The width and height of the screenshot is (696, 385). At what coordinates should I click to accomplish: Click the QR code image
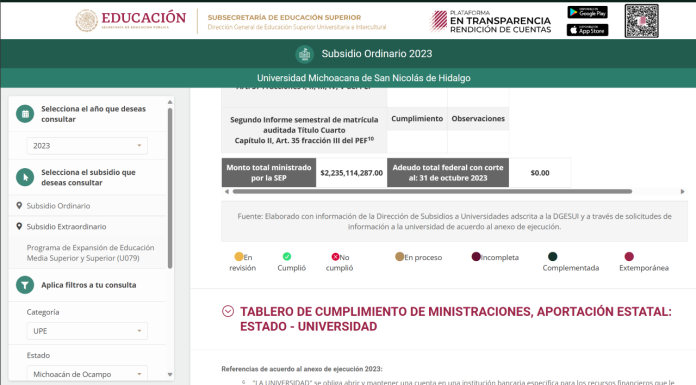(641, 21)
